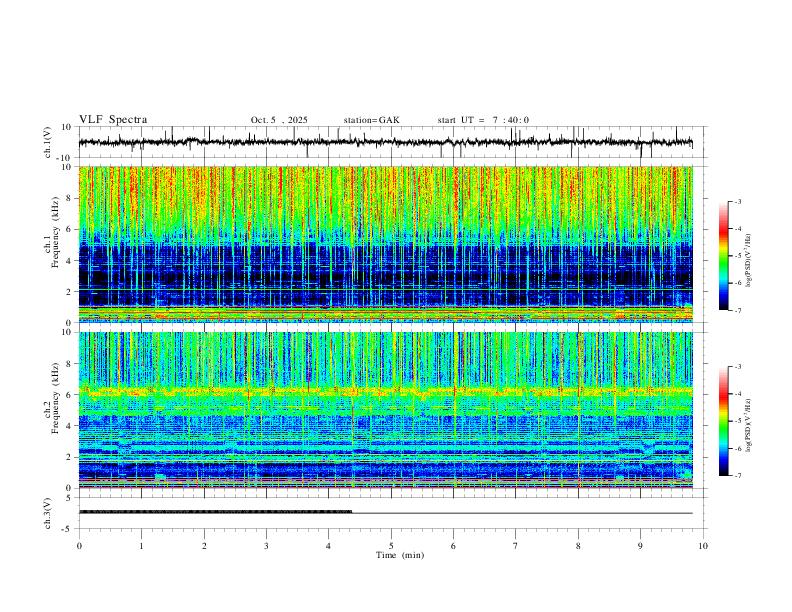Screen dimensions: 792x612
Task: Click the ch.1 spectrogram panel
Action: [385, 244]
